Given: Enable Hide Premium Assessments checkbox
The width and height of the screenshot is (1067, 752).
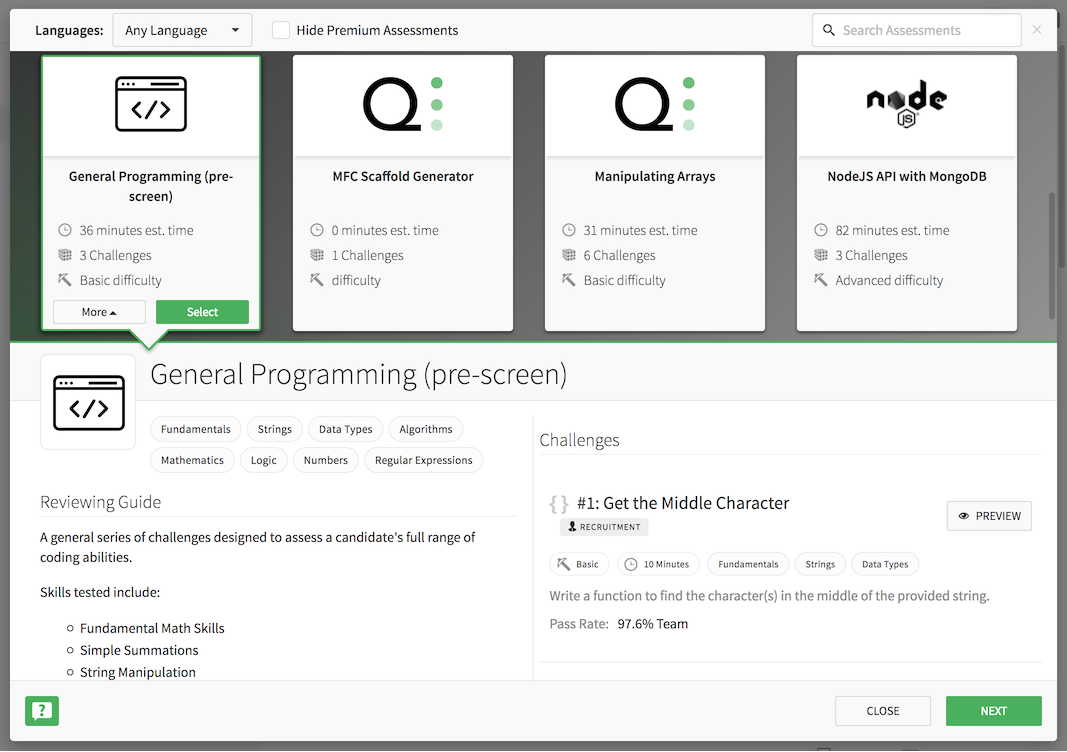Looking at the screenshot, I should pos(282,31).
